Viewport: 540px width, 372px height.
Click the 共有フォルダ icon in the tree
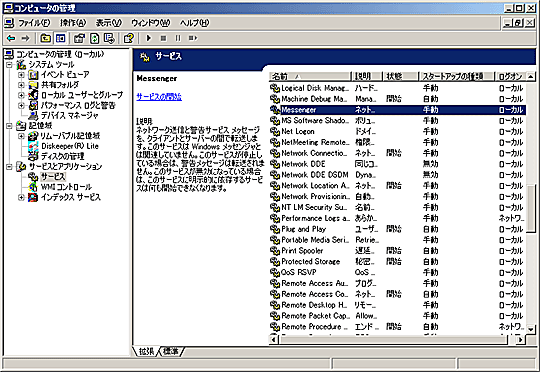click(x=33, y=85)
